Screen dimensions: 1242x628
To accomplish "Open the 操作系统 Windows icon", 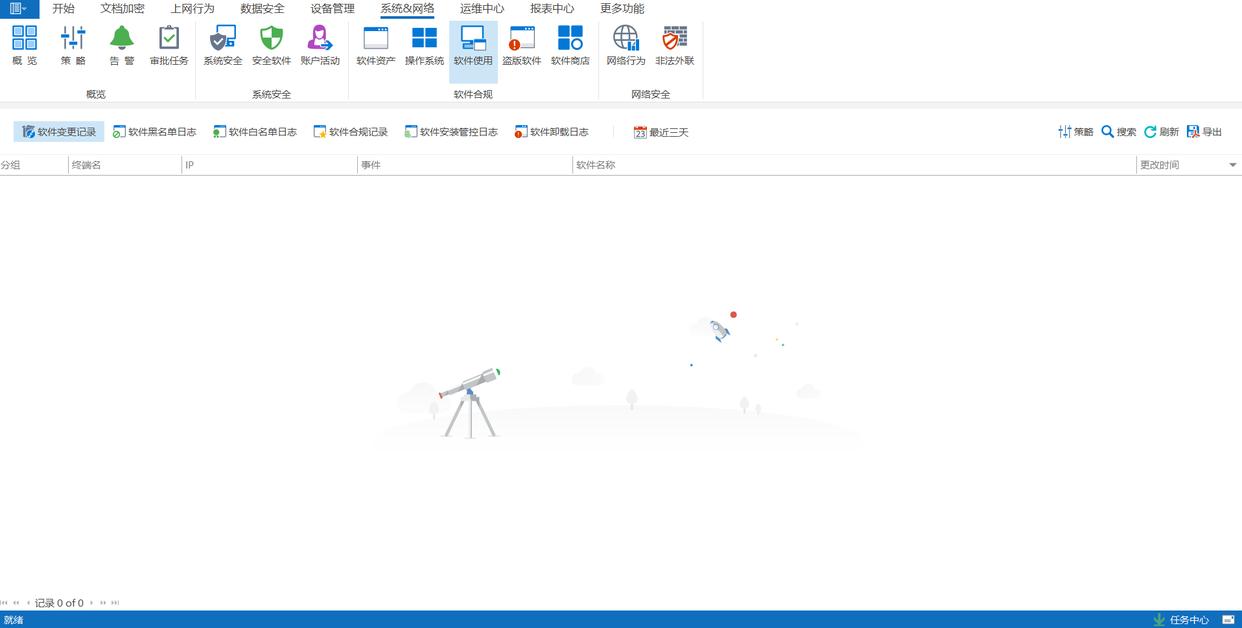I will click(424, 45).
